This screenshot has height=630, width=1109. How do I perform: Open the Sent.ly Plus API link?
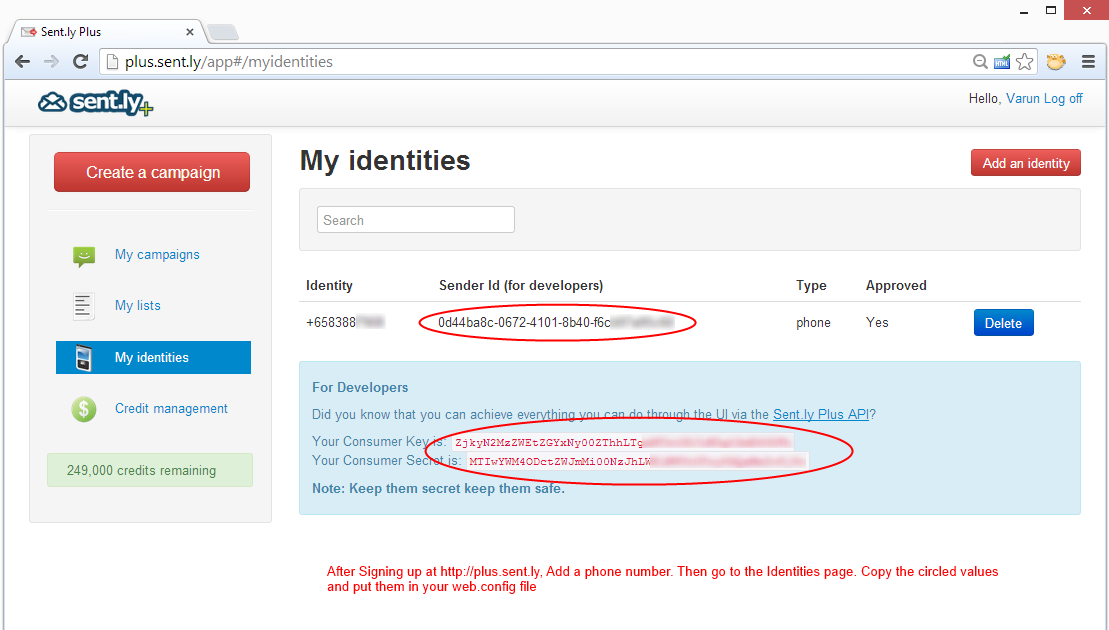[x=820, y=414]
